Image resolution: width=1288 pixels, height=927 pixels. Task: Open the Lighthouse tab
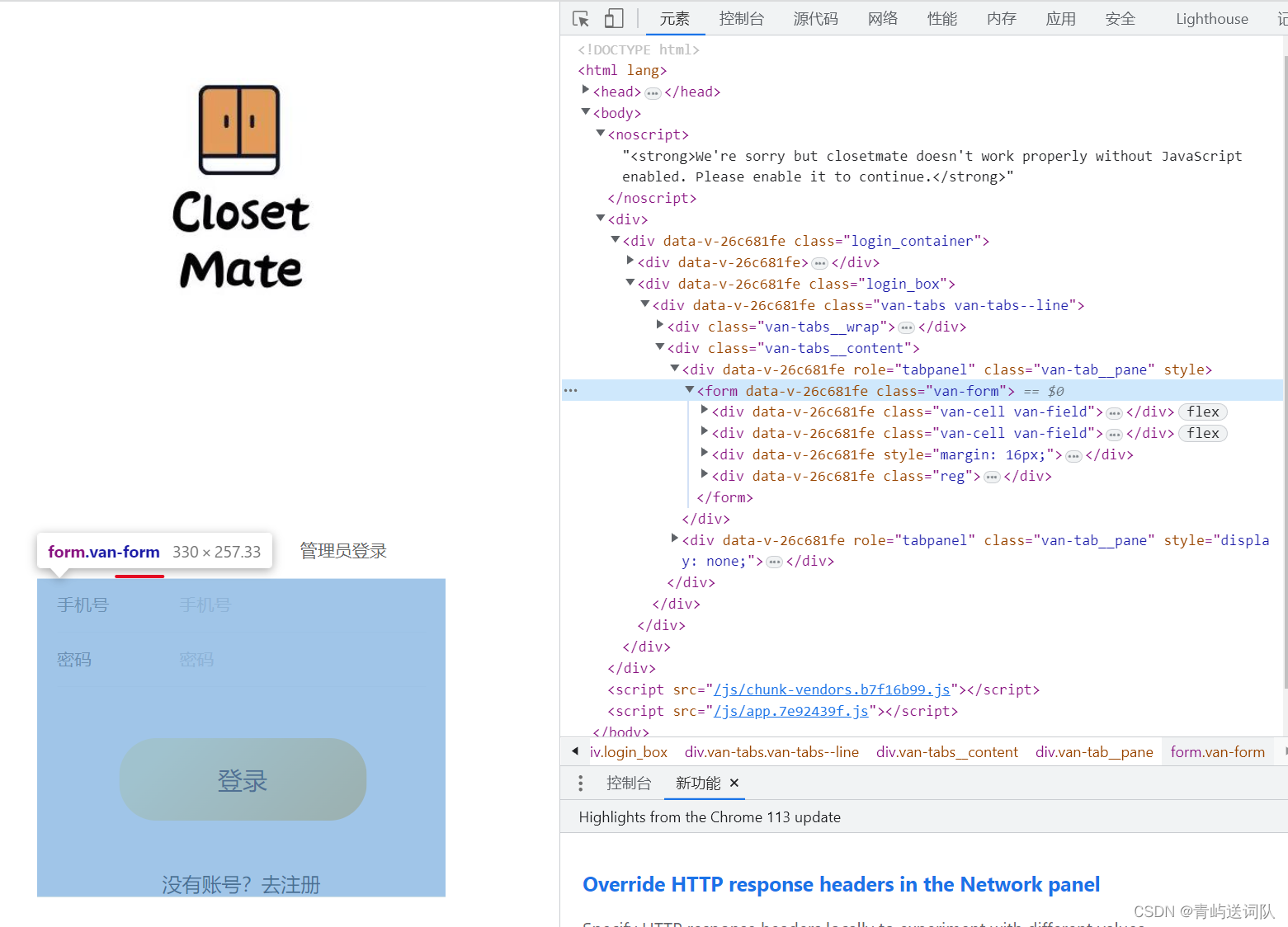[x=1211, y=18]
